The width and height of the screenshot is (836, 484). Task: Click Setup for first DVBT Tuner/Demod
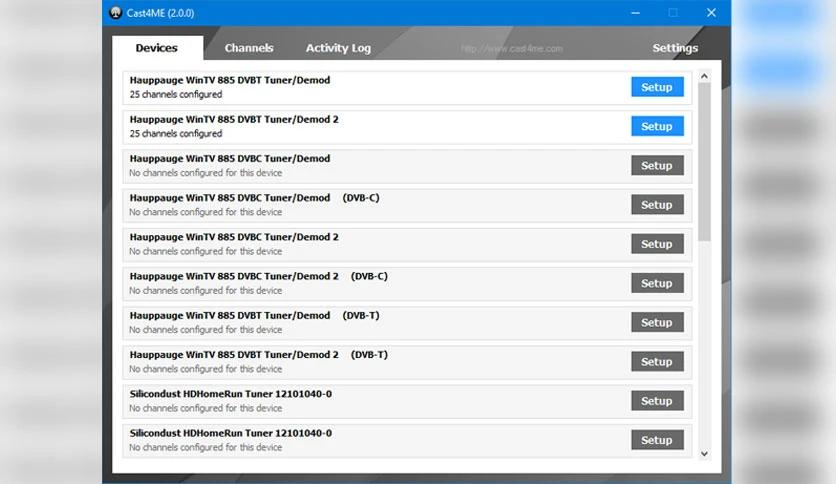pos(657,87)
